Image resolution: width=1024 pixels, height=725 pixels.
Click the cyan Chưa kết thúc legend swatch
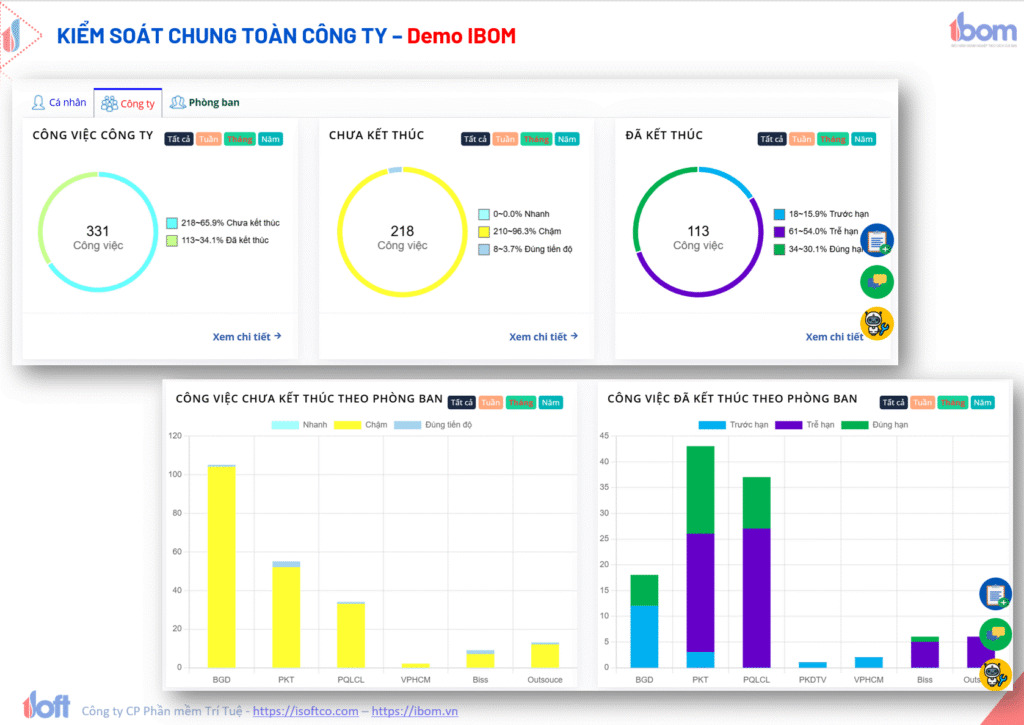(x=172, y=222)
